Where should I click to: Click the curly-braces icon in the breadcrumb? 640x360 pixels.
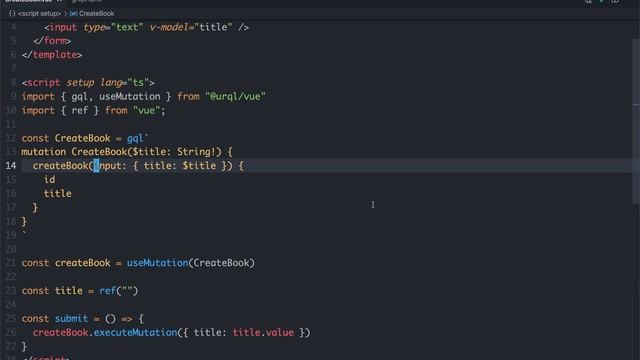tap(12, 13)
